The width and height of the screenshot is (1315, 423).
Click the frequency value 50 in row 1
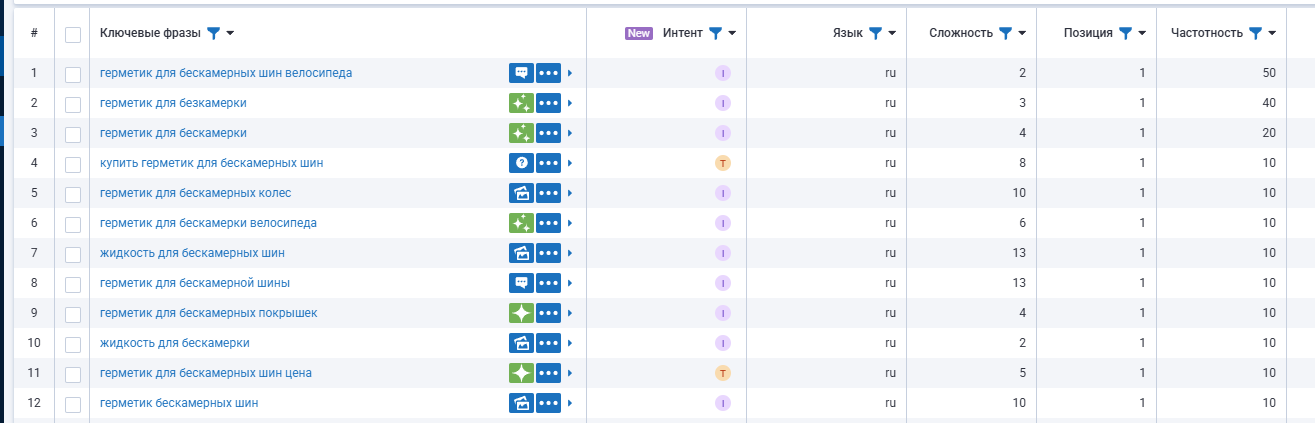coord(1269,73)
